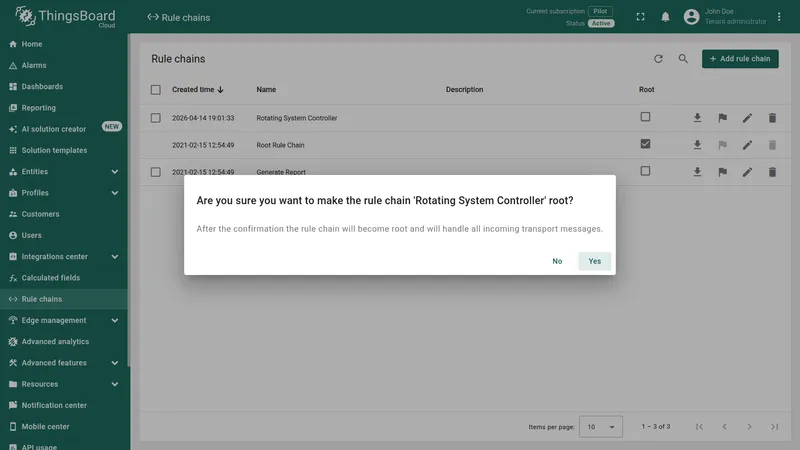This screenshot has height=450, width=800.
Task: Open Alarms in sidebar
Action: (64, 65)
